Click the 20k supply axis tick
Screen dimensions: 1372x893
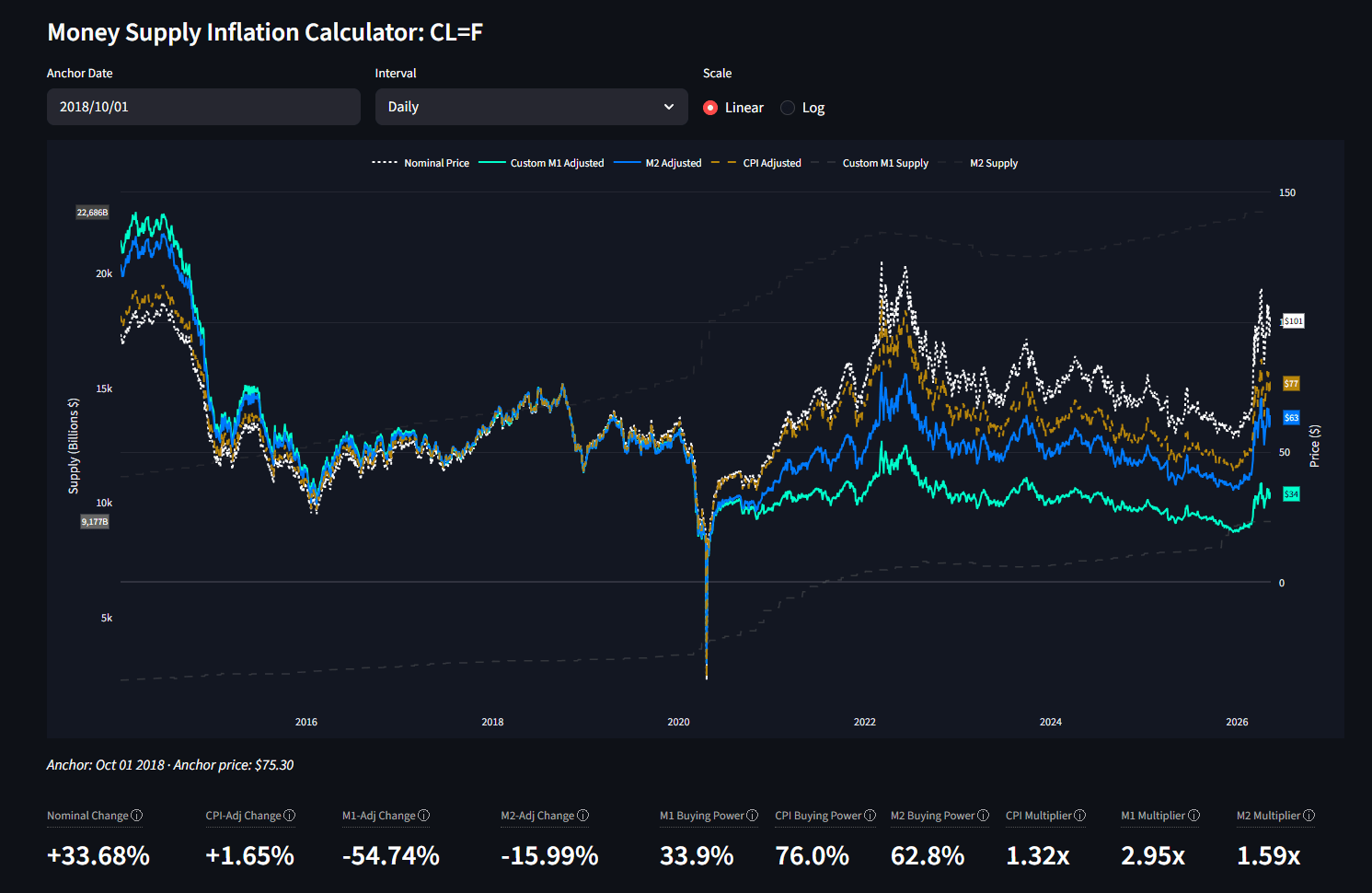pos(104,273)
